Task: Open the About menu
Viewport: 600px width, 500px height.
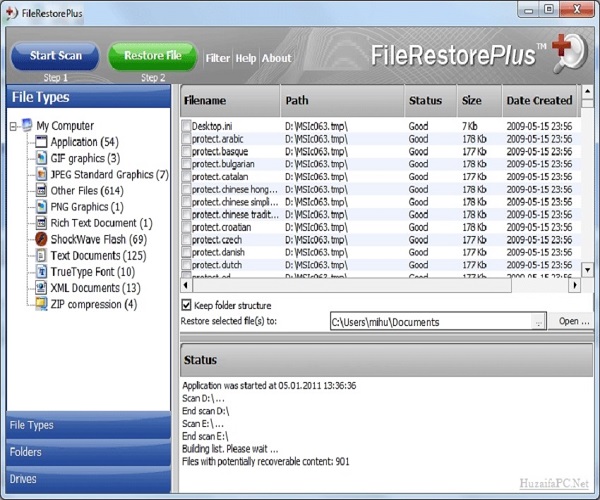Action: (276, 58)
